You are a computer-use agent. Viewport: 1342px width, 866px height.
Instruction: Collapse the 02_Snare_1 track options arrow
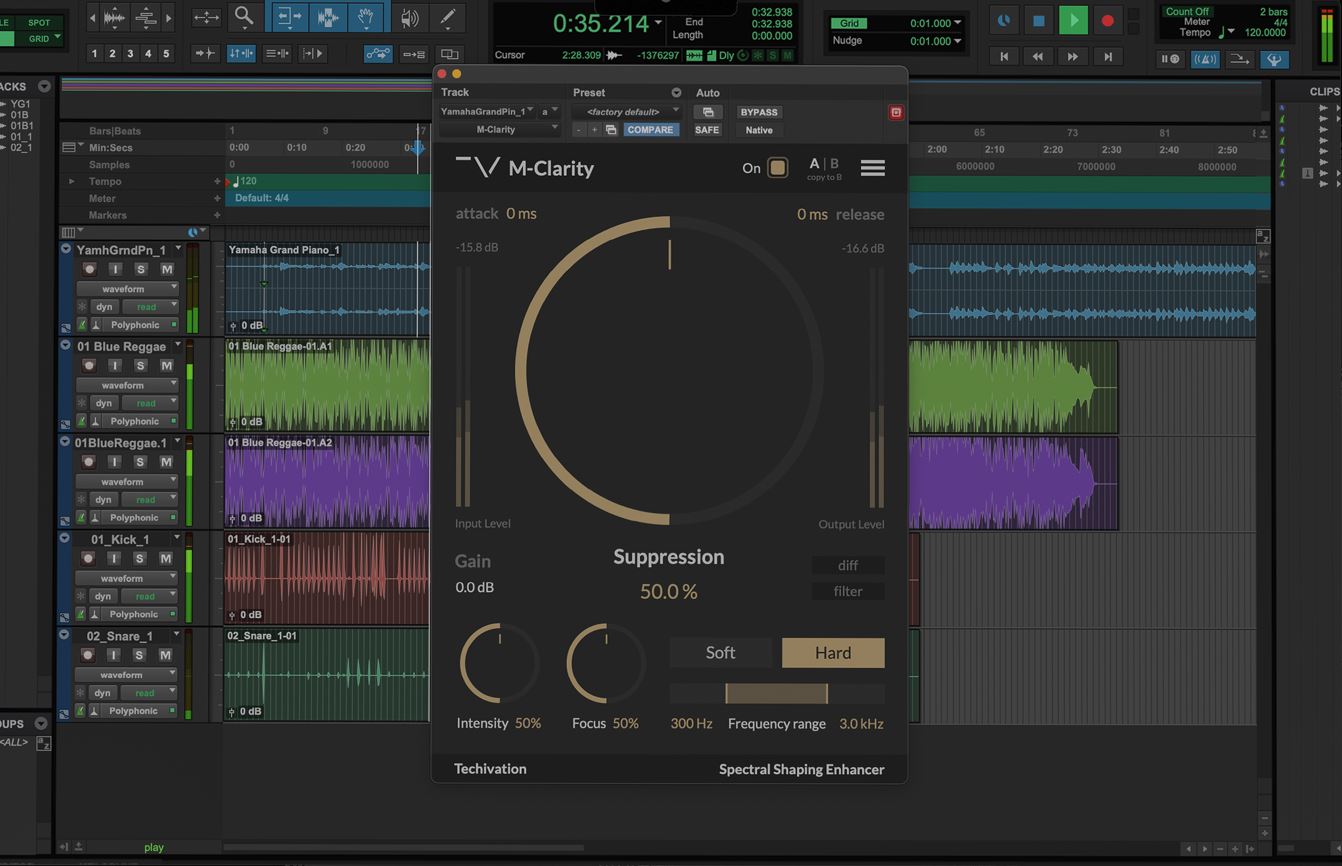(64, 635)
